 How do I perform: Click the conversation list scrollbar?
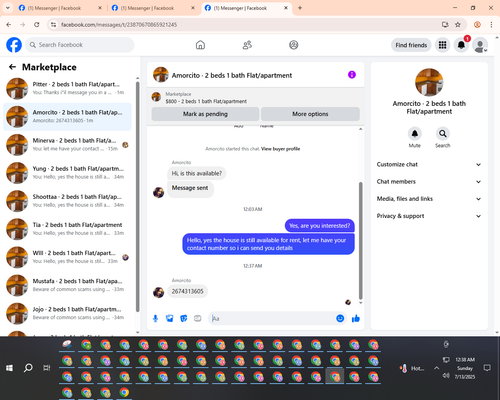(x=138, y=197)
